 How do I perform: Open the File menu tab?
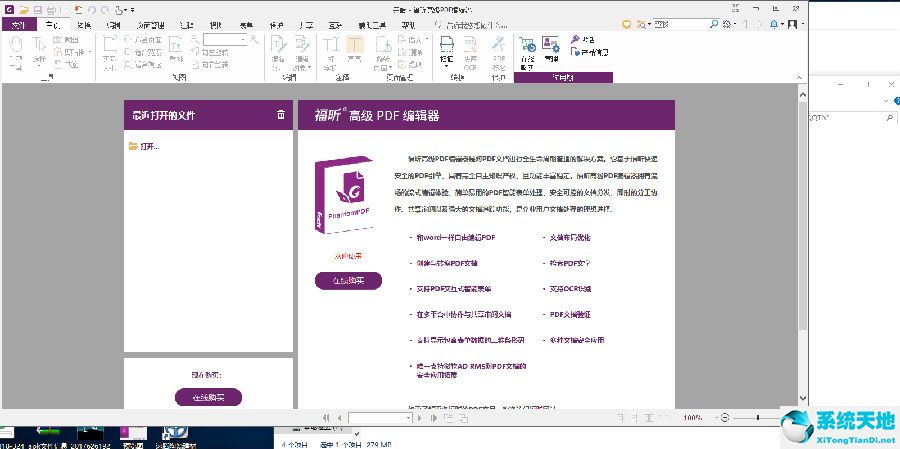(x=19, y=25)
